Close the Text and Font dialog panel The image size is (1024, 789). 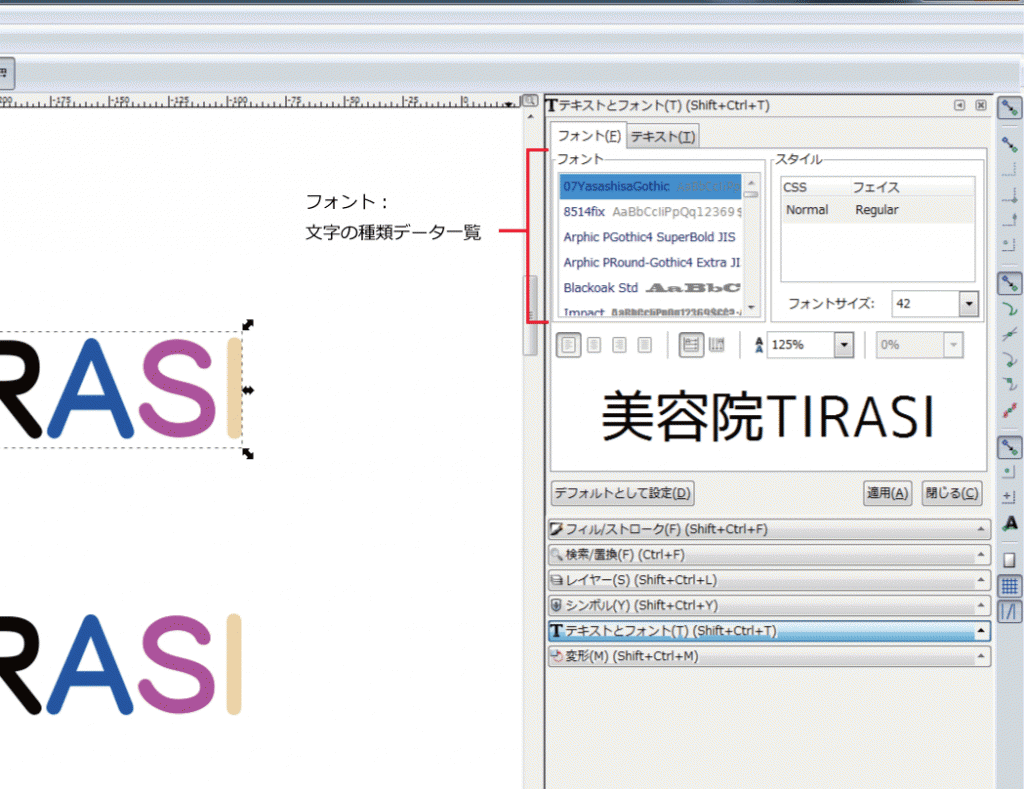[981, 105]
